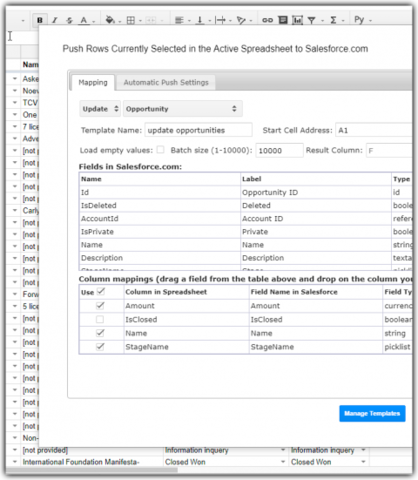This screenshot has width=418, height=480.
Task: Open the Opportunity object dropdown
Action: 183,109
